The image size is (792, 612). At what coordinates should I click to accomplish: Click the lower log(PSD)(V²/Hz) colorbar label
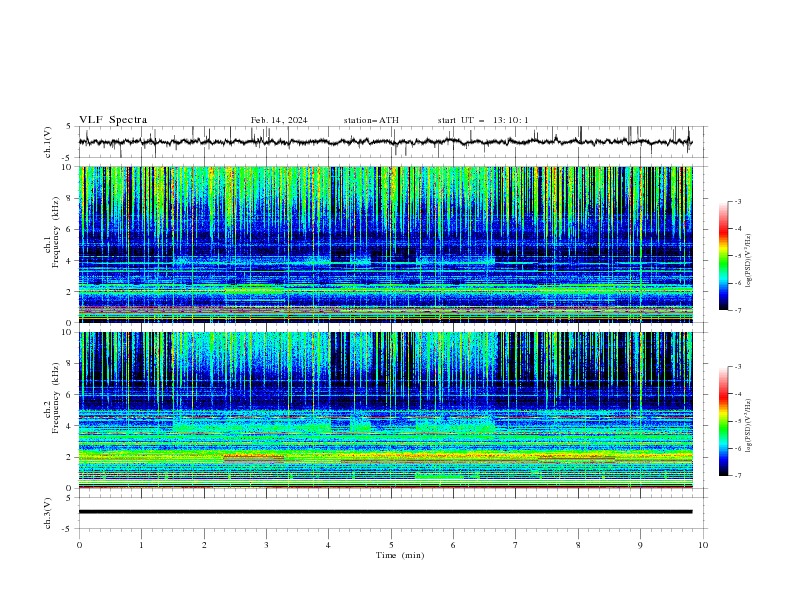749,425
